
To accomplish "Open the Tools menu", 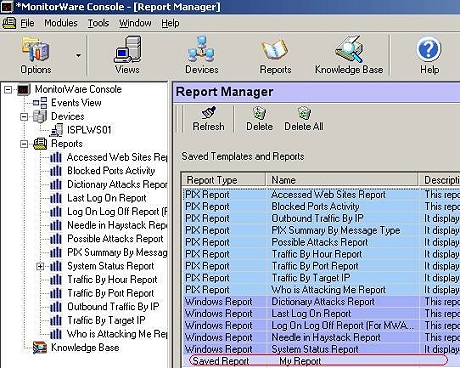I will [x=98, y=23].
